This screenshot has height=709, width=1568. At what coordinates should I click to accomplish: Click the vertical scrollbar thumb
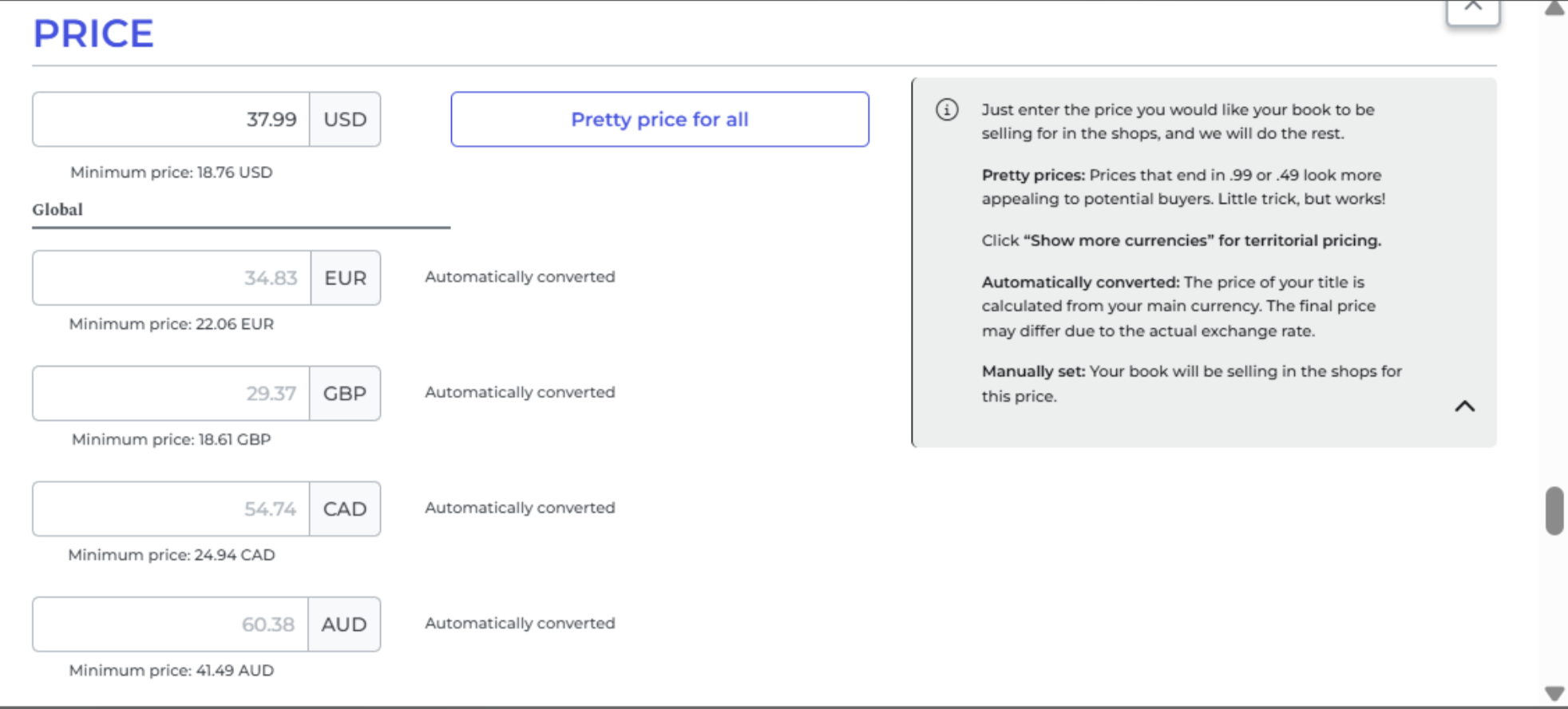1554,510
